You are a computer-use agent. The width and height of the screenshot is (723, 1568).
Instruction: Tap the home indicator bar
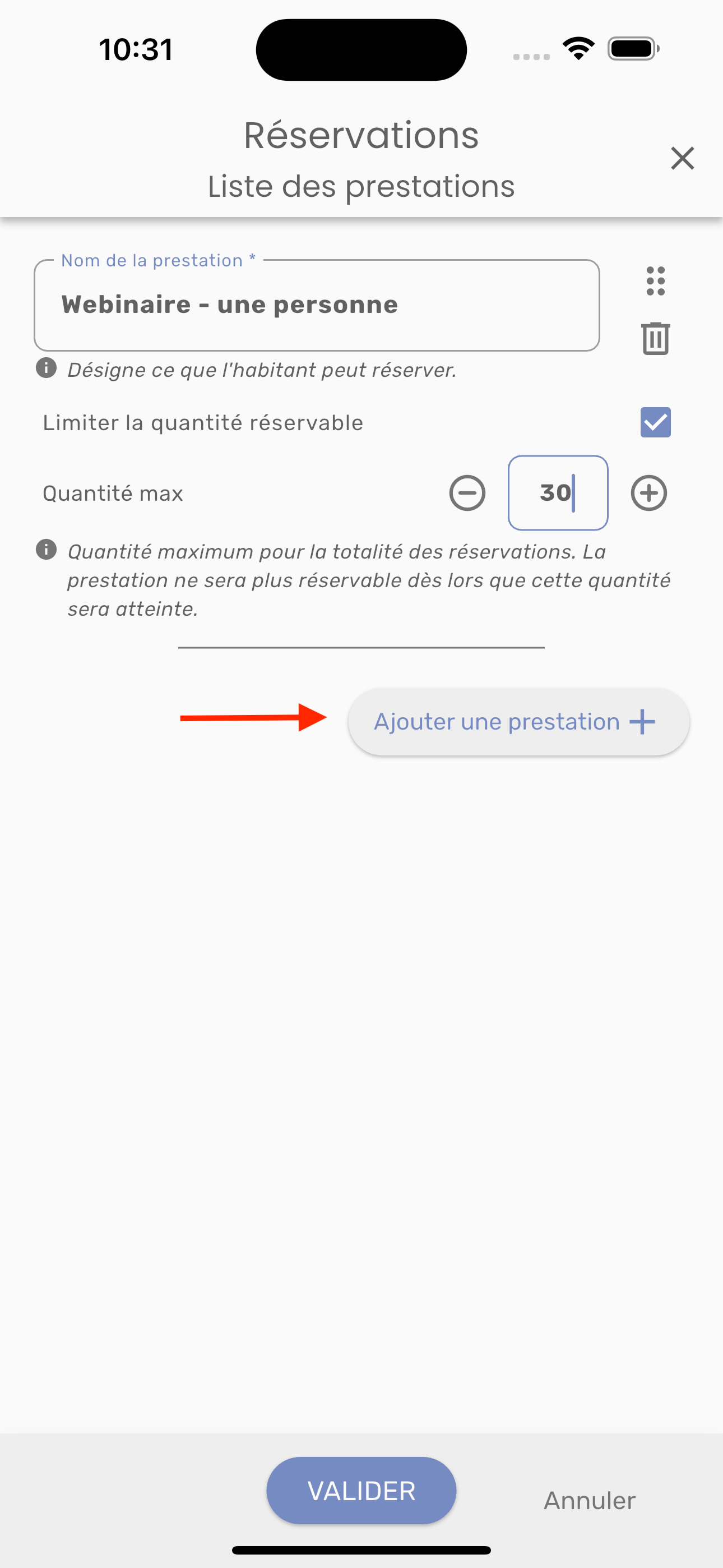[361, 1551]
